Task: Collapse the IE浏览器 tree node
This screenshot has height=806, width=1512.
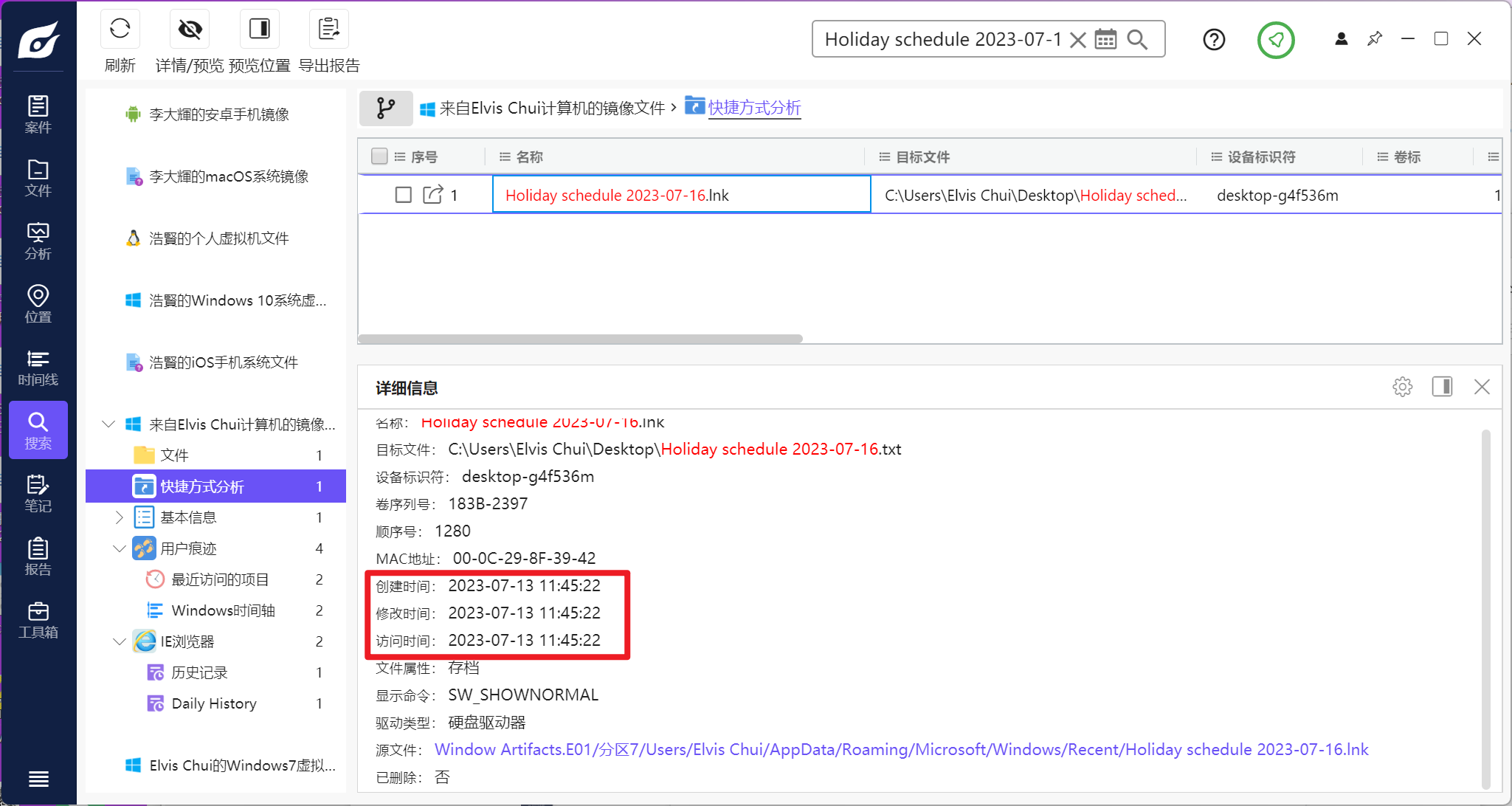Action: click(x=120, y=641)
